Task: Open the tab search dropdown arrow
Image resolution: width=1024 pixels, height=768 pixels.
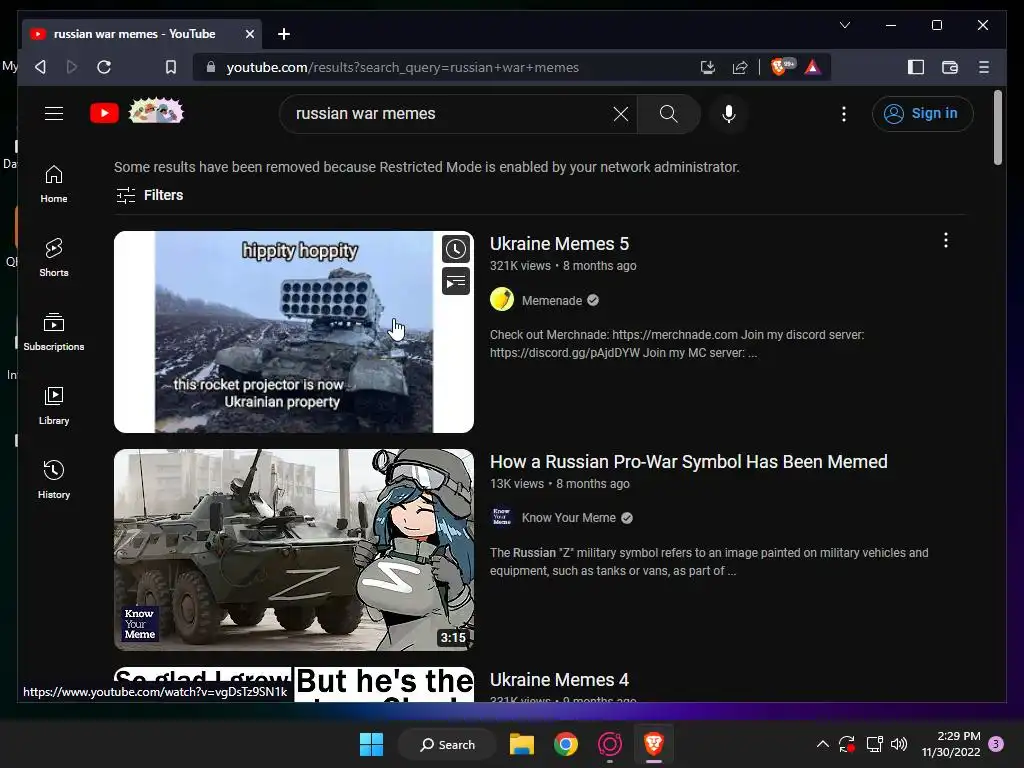Action: pos(844,25)
